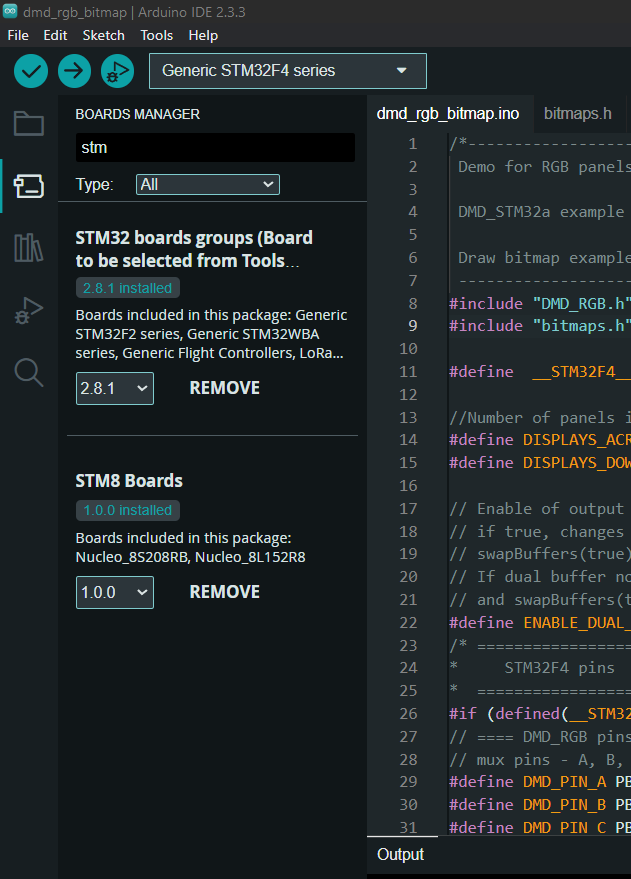631x879 pixels.
Task: Remove the STM8 Boards package
Action: pos(224,592)
